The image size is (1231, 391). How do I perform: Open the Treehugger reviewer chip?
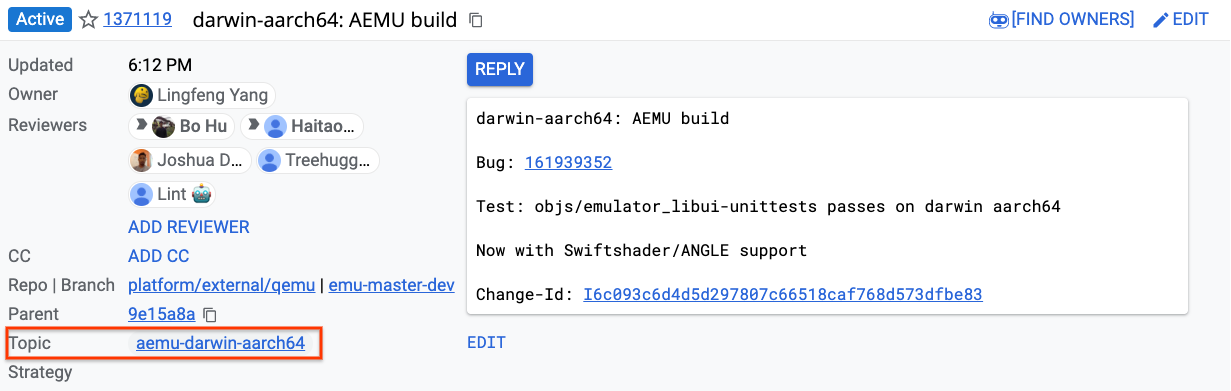pyautogui.click(x=318, y=160)
